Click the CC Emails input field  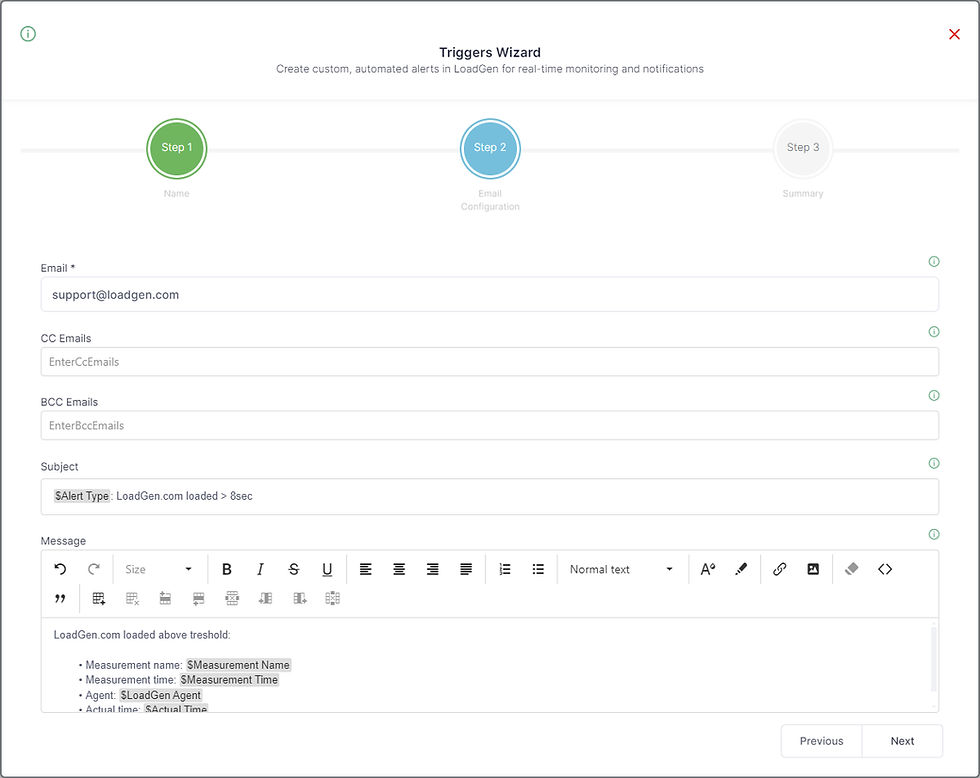pyautogui.click(x=490, y=361)
